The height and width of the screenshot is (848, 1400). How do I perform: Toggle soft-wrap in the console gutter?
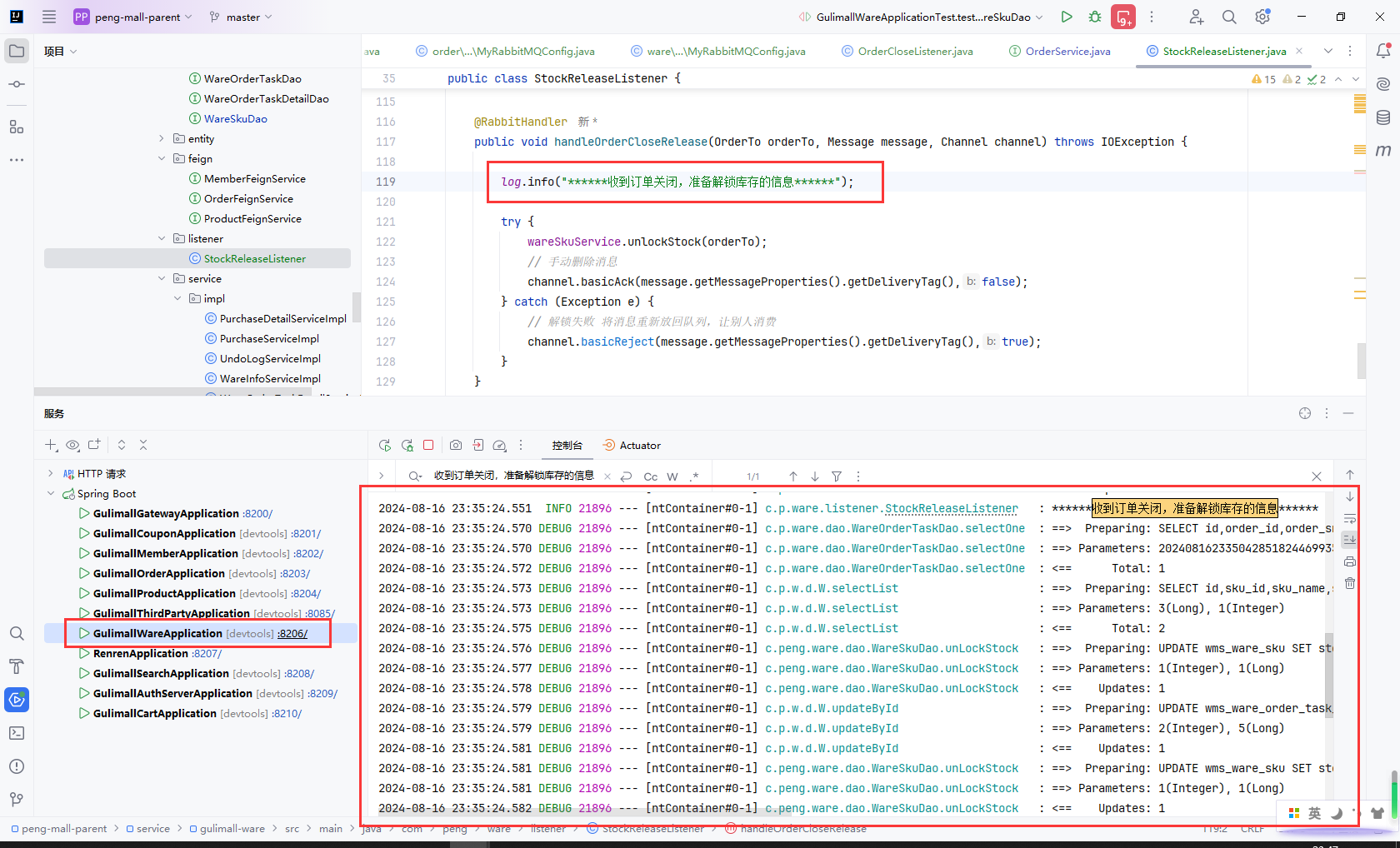[1350, 518]
